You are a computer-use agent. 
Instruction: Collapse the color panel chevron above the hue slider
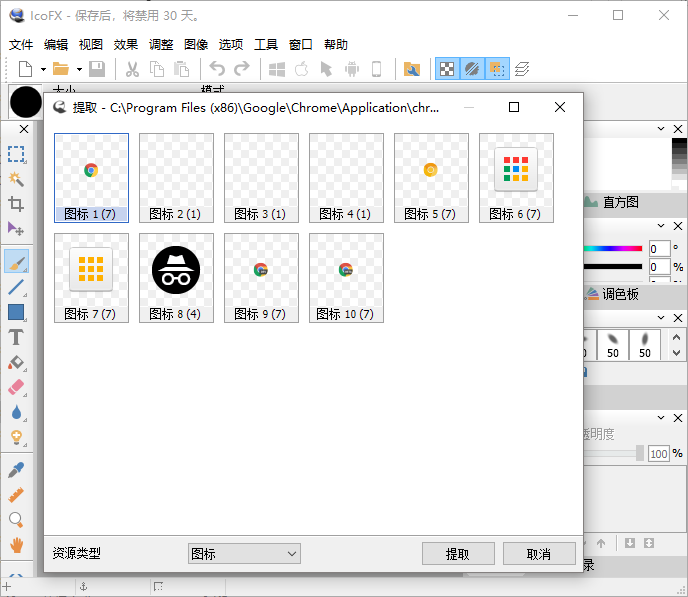point(661,226)
